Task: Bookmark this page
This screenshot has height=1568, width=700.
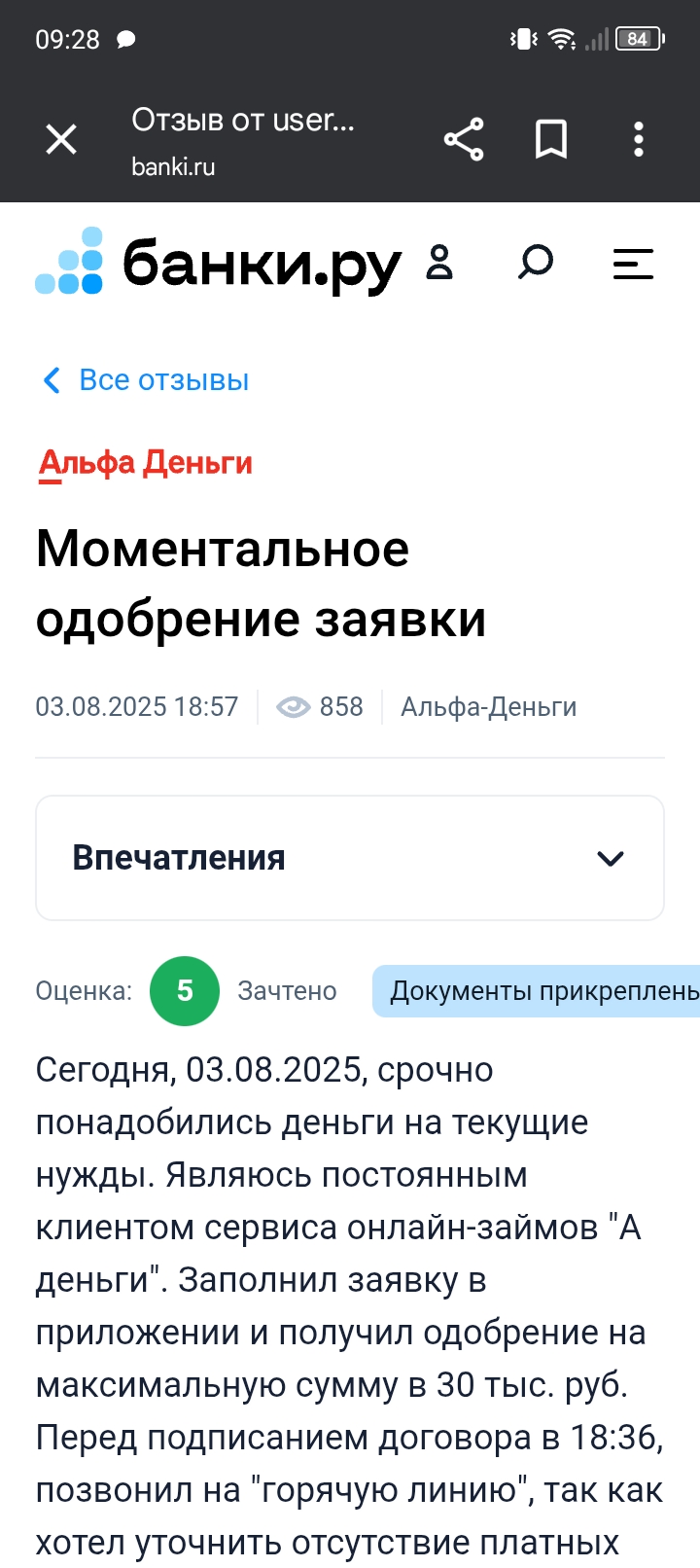Action: click(x=551, y=140)
